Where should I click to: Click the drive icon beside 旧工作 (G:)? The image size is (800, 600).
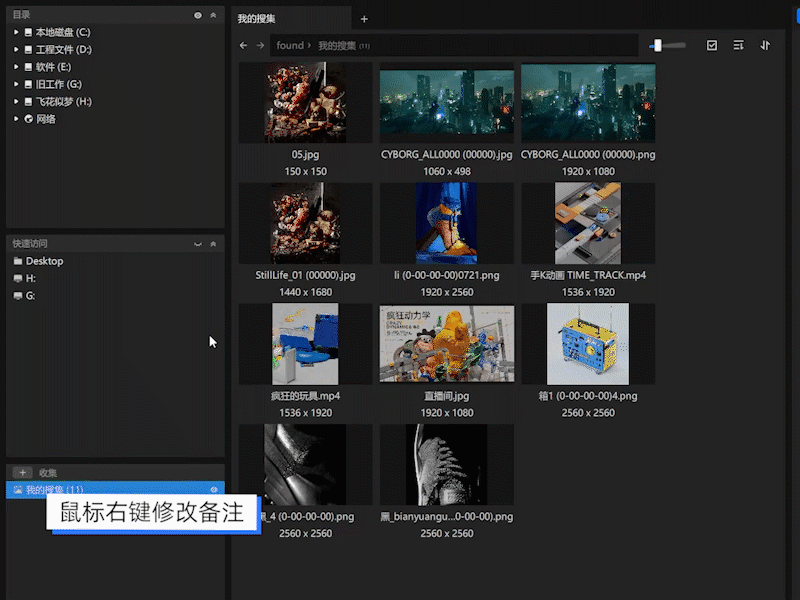(x=29, y=84)
